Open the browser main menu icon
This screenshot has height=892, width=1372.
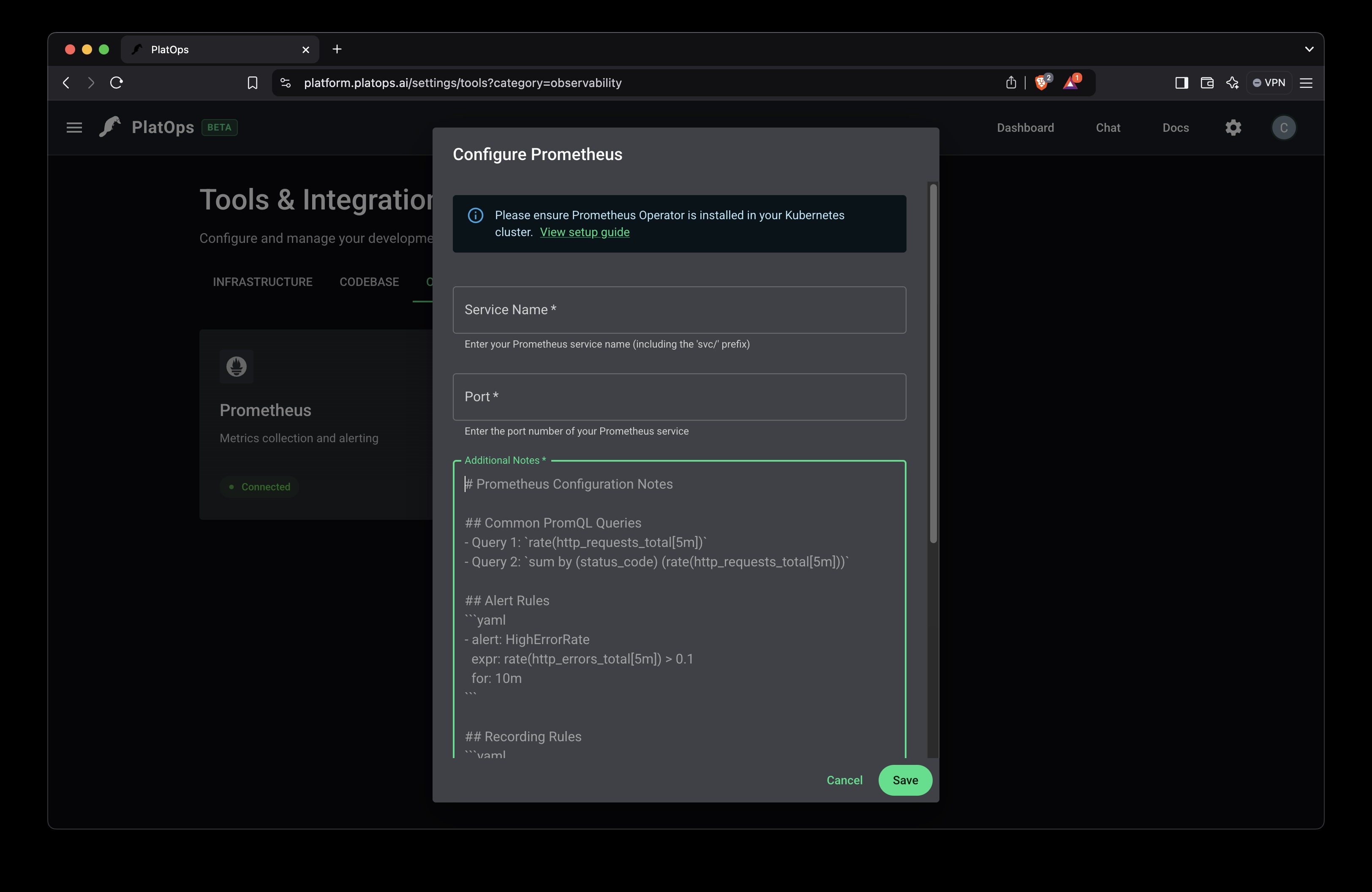click(1306, 83)
